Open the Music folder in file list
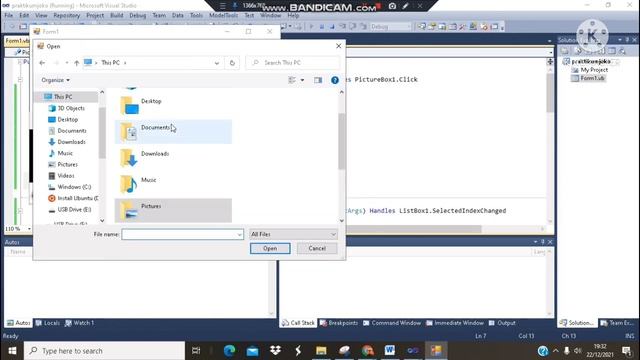Image resolution: width=640 pixels, height=360 pixels. (173, 184)
